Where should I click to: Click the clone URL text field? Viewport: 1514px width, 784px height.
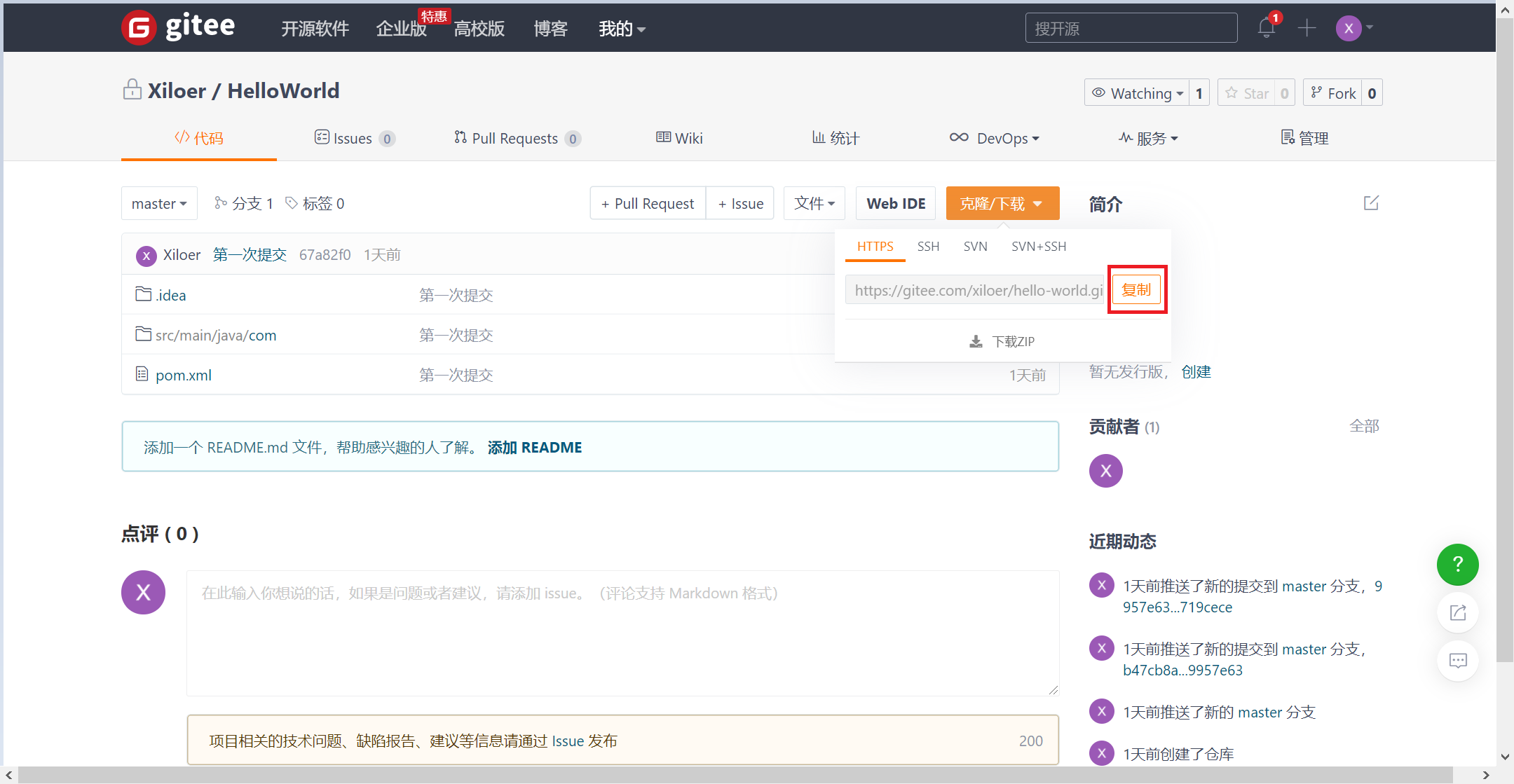click(975, 289)
